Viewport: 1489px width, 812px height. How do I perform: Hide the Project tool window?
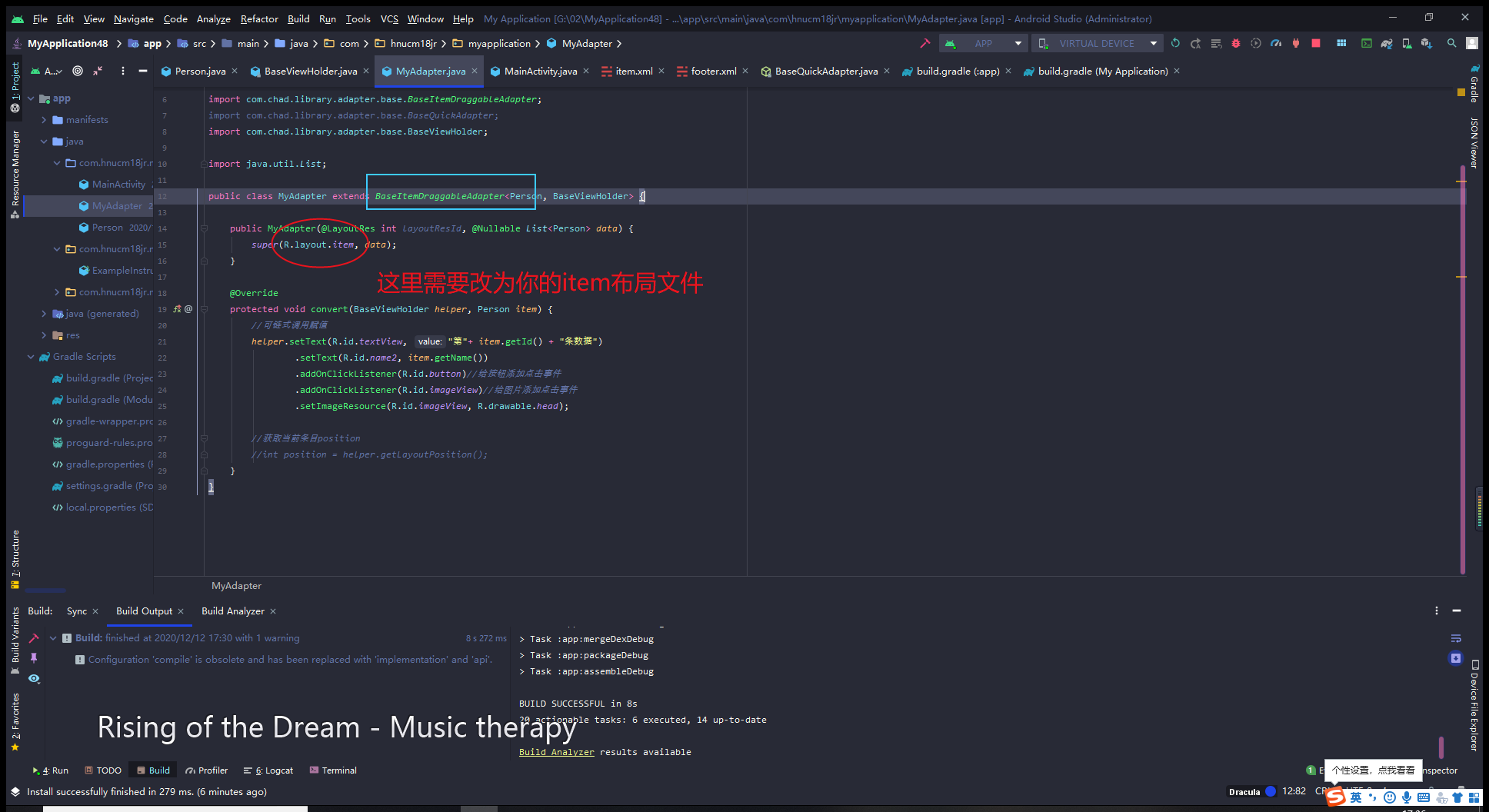pos(142,71)
